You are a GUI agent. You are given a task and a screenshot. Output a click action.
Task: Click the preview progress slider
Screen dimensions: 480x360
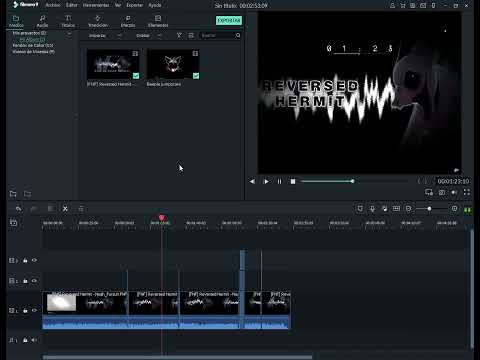pyautogui.click(x=354, y=181)
